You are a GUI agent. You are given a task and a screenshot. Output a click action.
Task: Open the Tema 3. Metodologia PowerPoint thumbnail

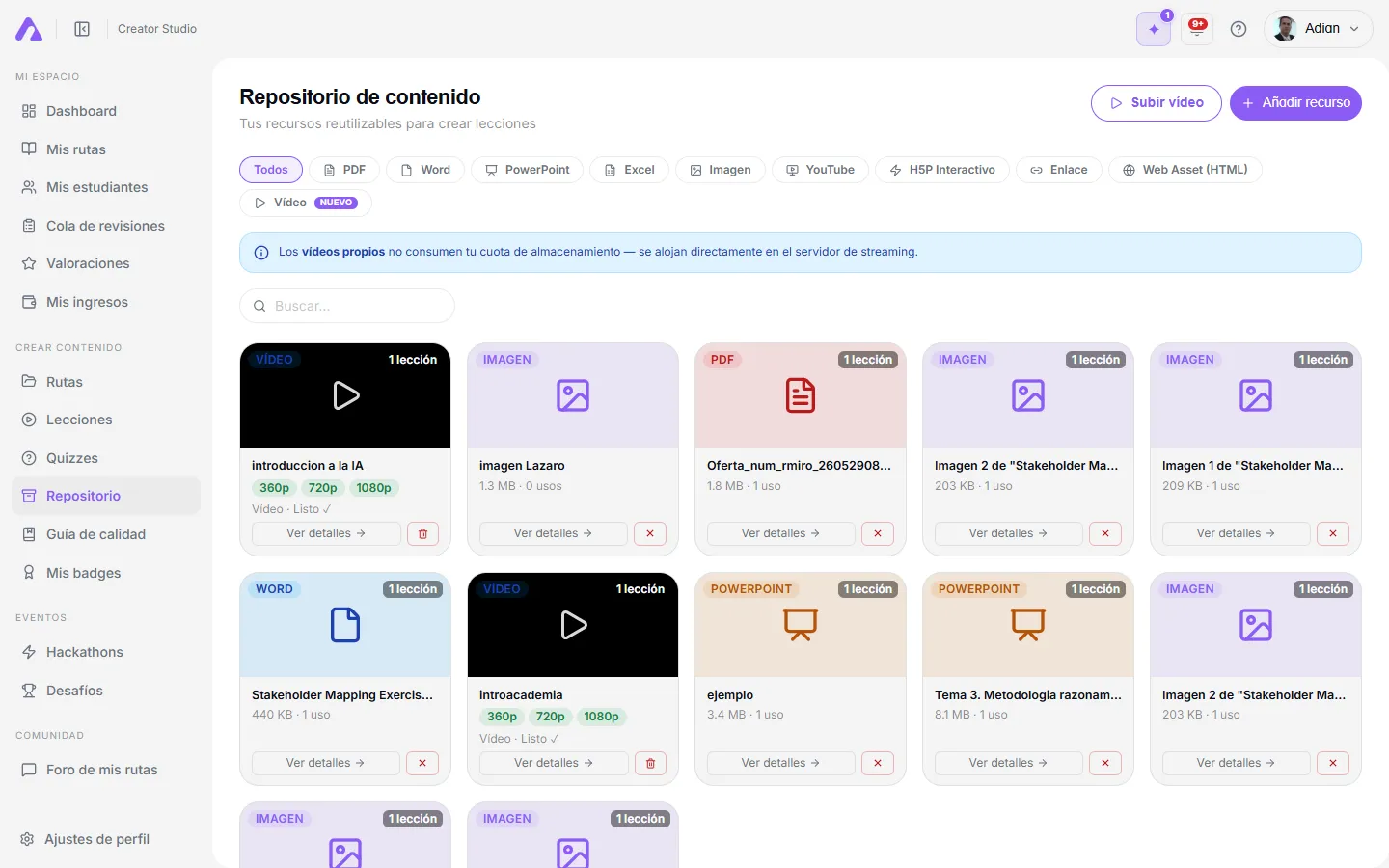[x=1028, y=625]
